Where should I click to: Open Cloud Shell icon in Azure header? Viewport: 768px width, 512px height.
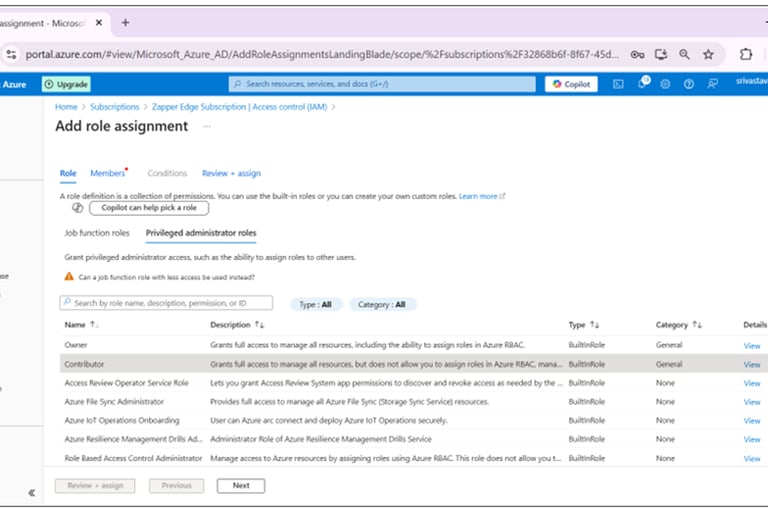[x=619, y=84]
